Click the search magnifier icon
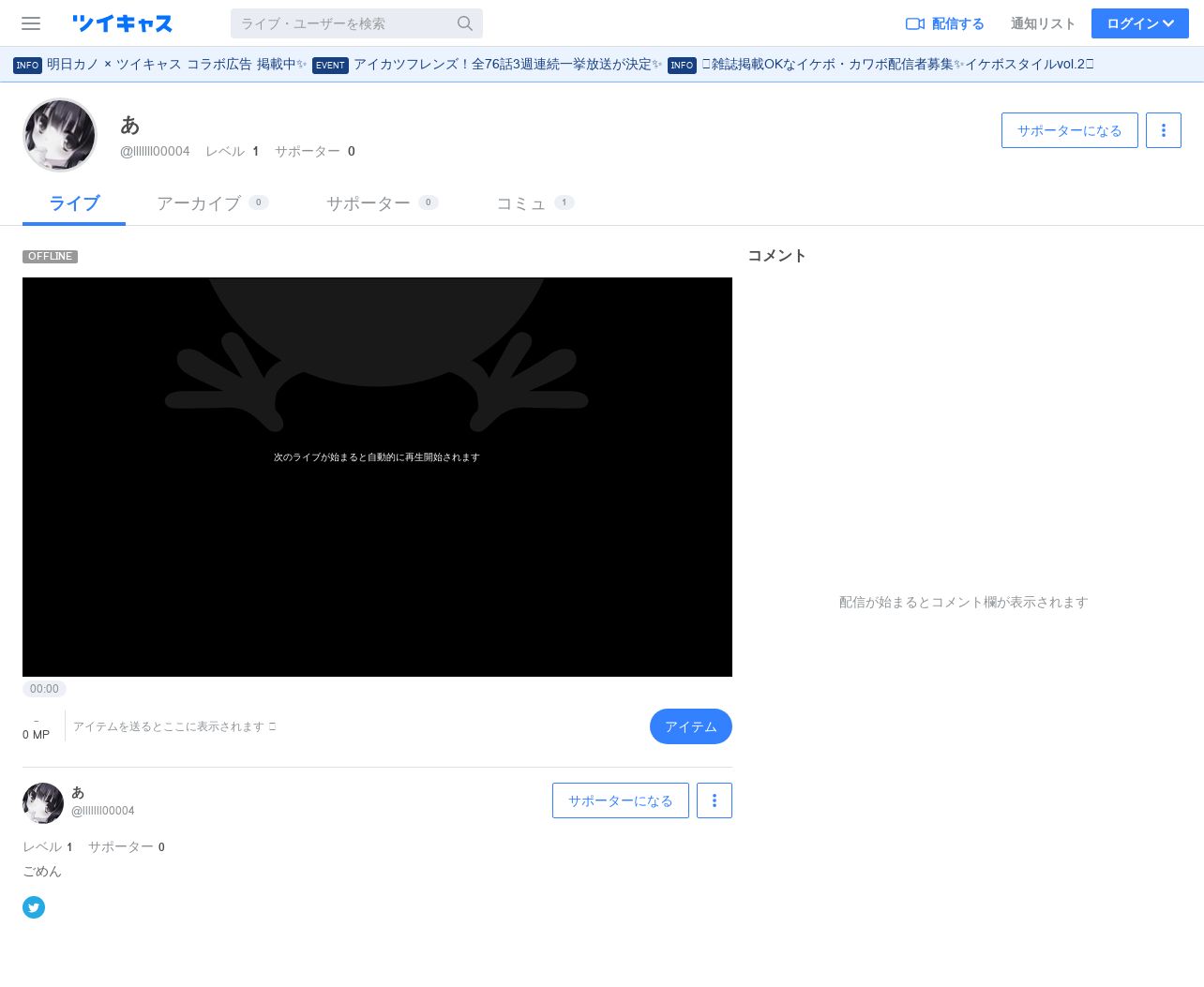 tap(465, 23)
